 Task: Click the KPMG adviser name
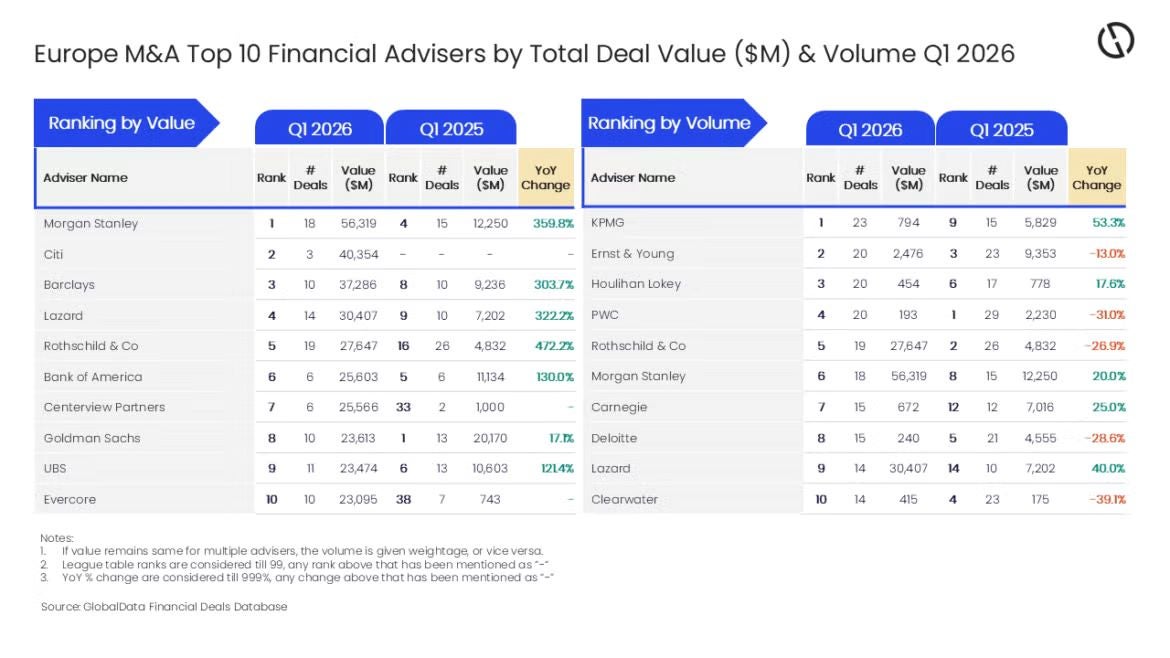point(608,223)
